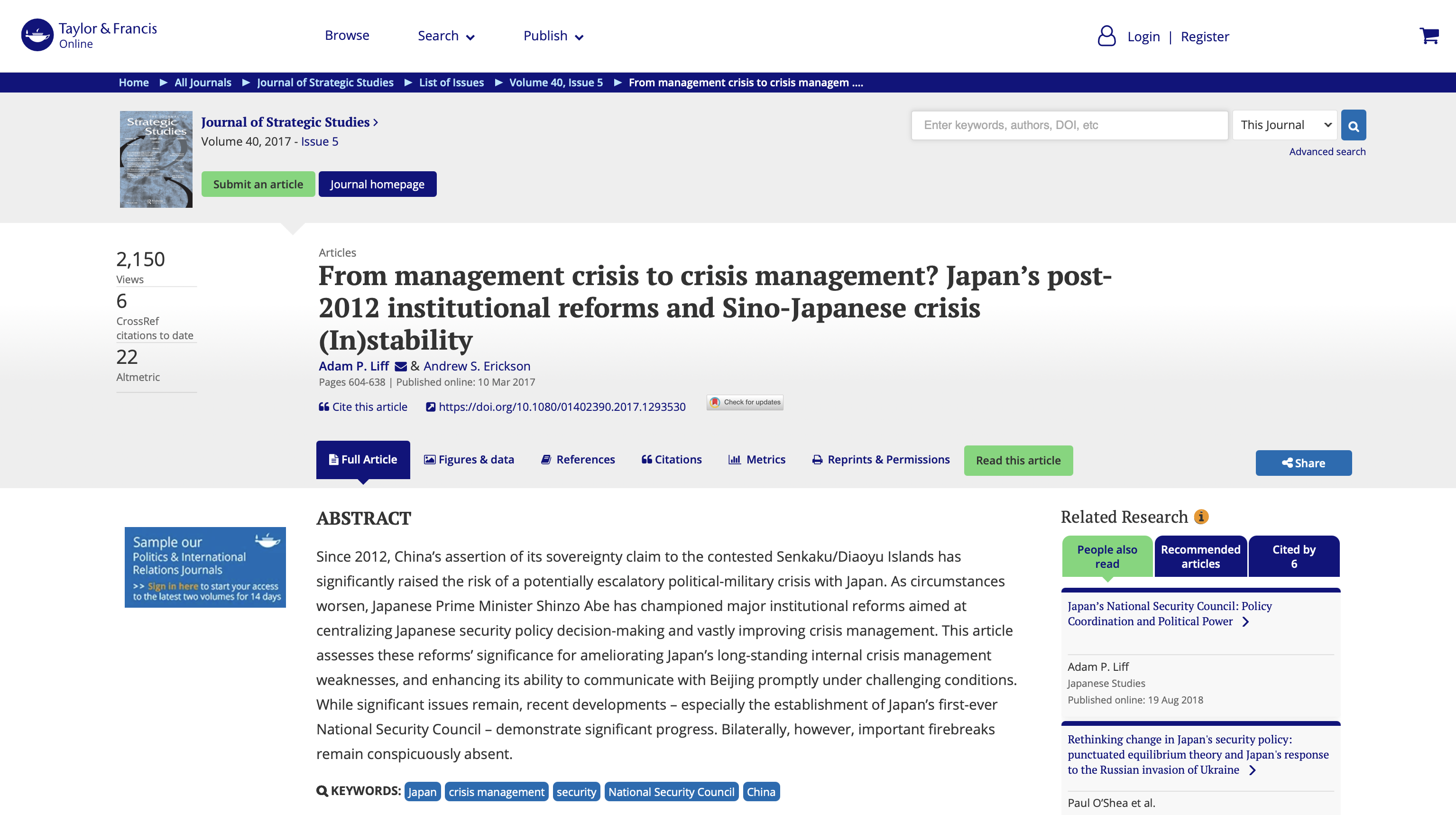1456x815 pixels.
Task: Switch to the References tab
Action: pos(578,460)
